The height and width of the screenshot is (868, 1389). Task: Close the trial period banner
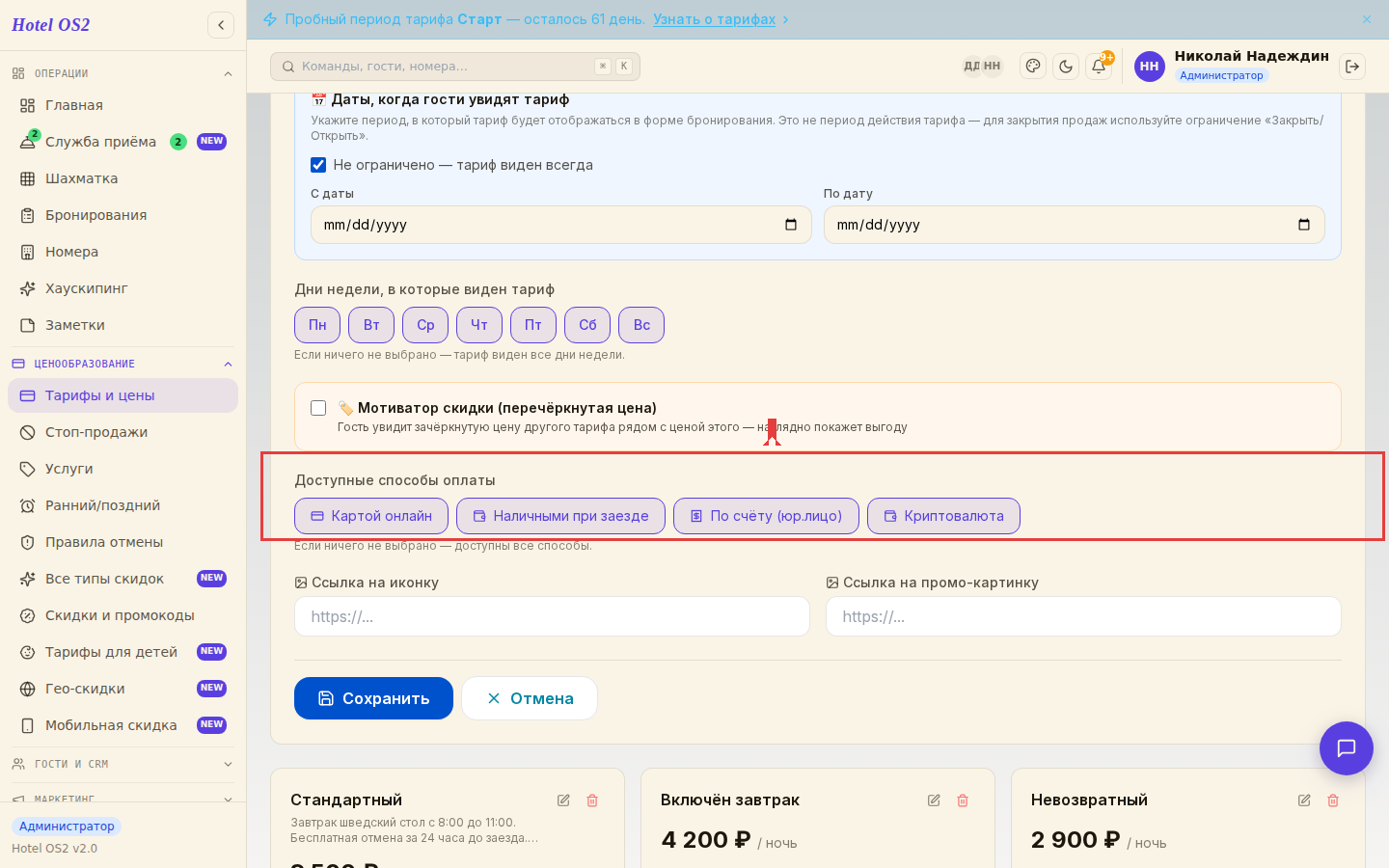pyautogui.click(x=1367, y=19)
